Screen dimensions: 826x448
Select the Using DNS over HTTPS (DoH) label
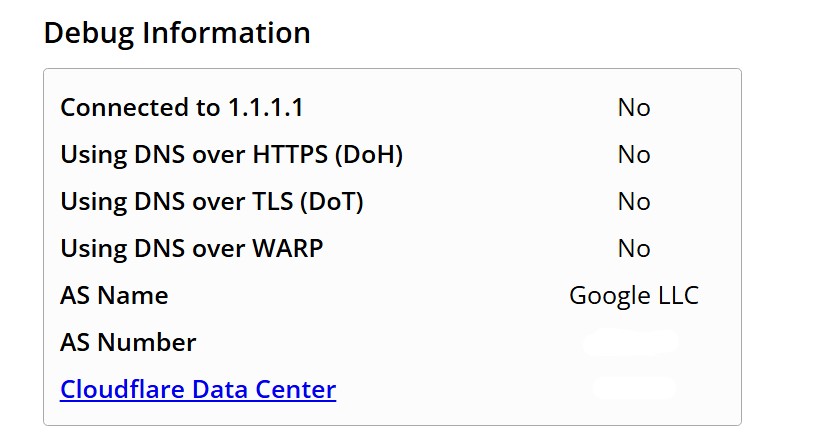[232, 155]
